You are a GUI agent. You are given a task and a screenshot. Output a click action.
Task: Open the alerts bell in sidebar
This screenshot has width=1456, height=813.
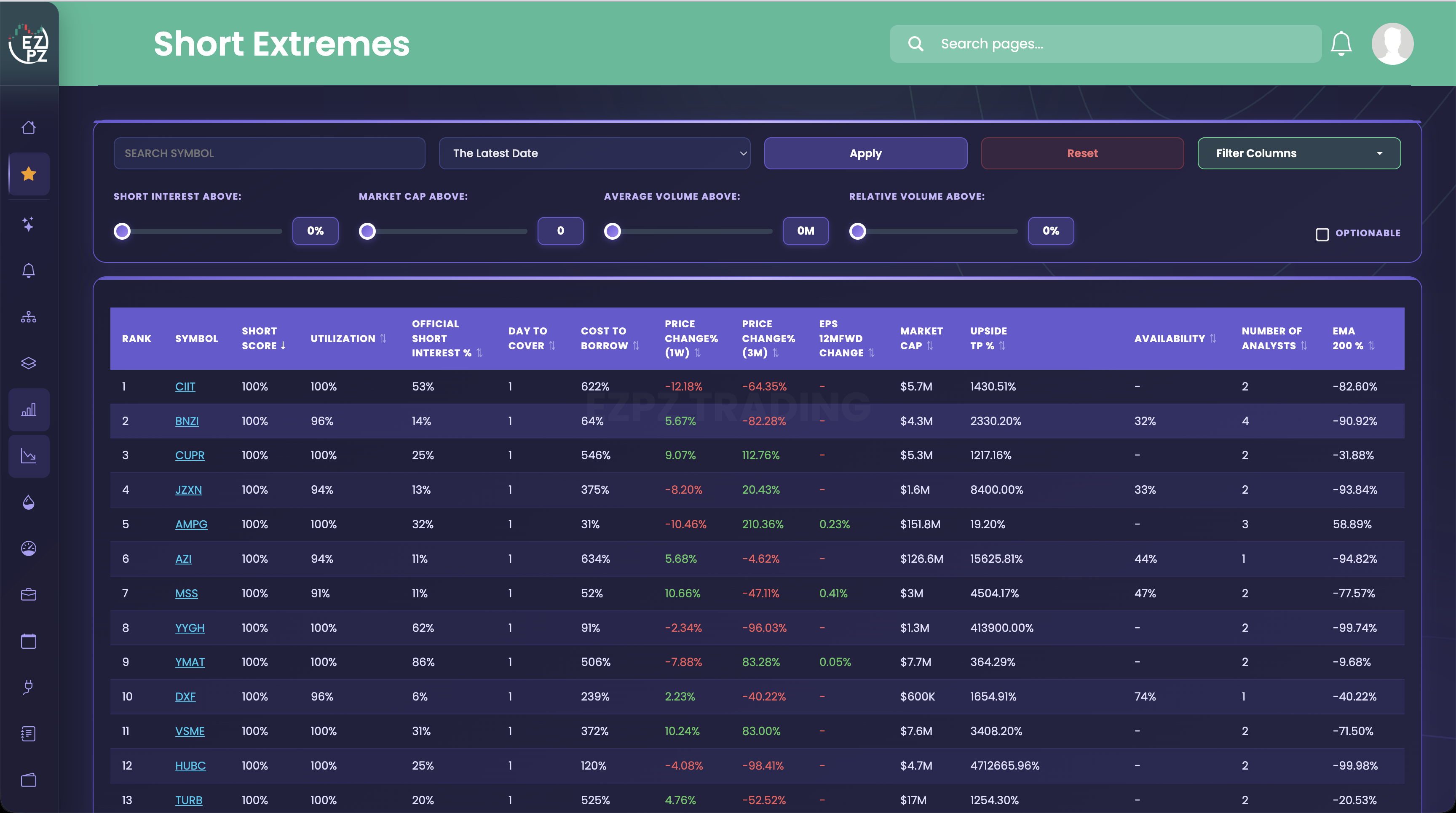tap(29, 270)
